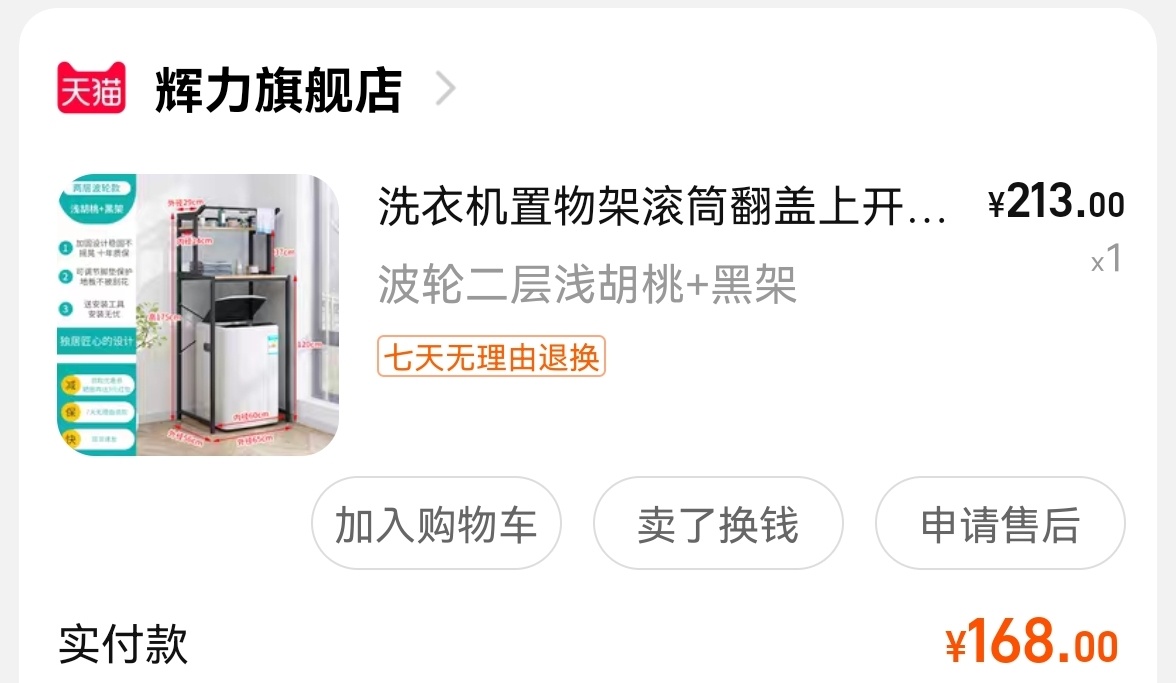This screenshot has height=683, width=1176.
Task: Click the 申请售后 button
Action: tap(1000, 523)
